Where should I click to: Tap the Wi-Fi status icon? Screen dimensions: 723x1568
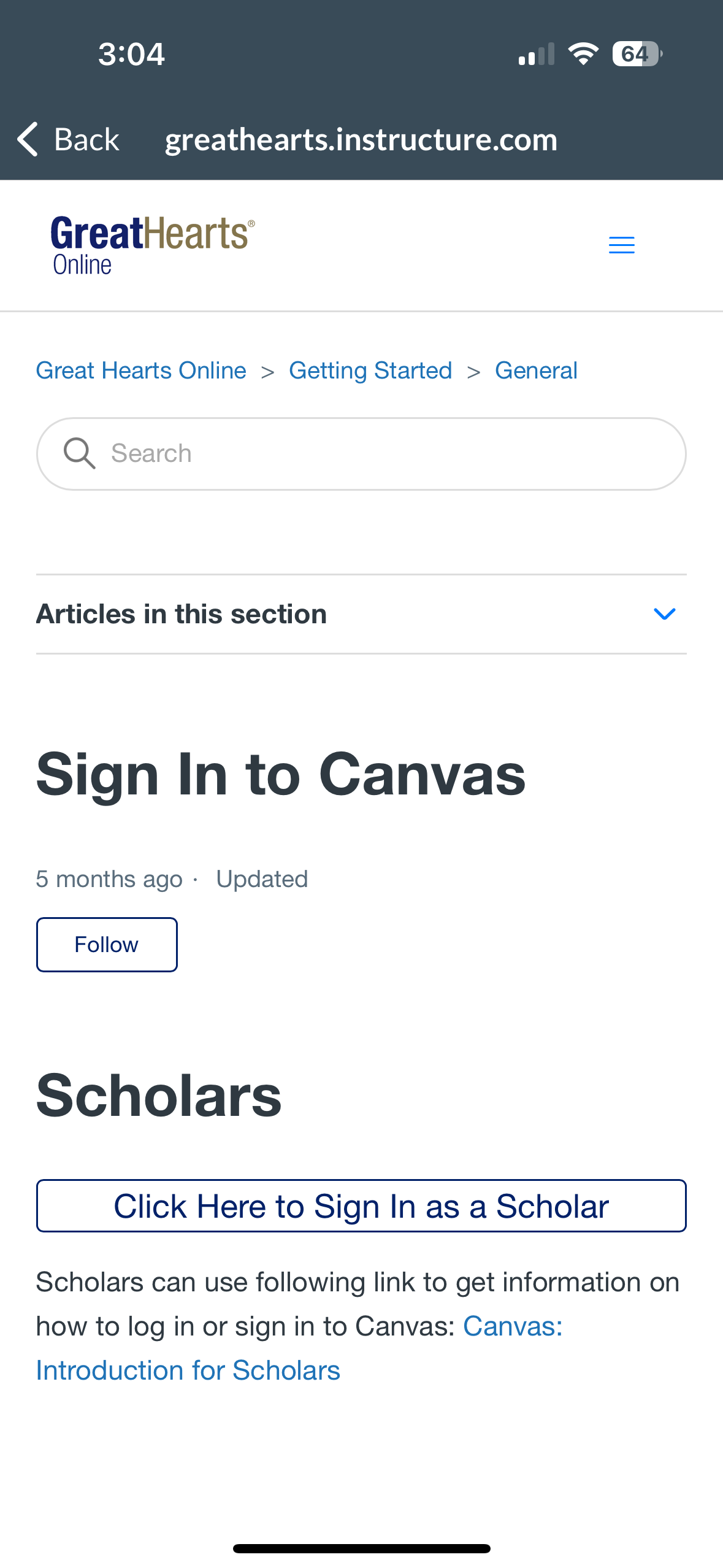pyautogui.click(x=583, y=54)
